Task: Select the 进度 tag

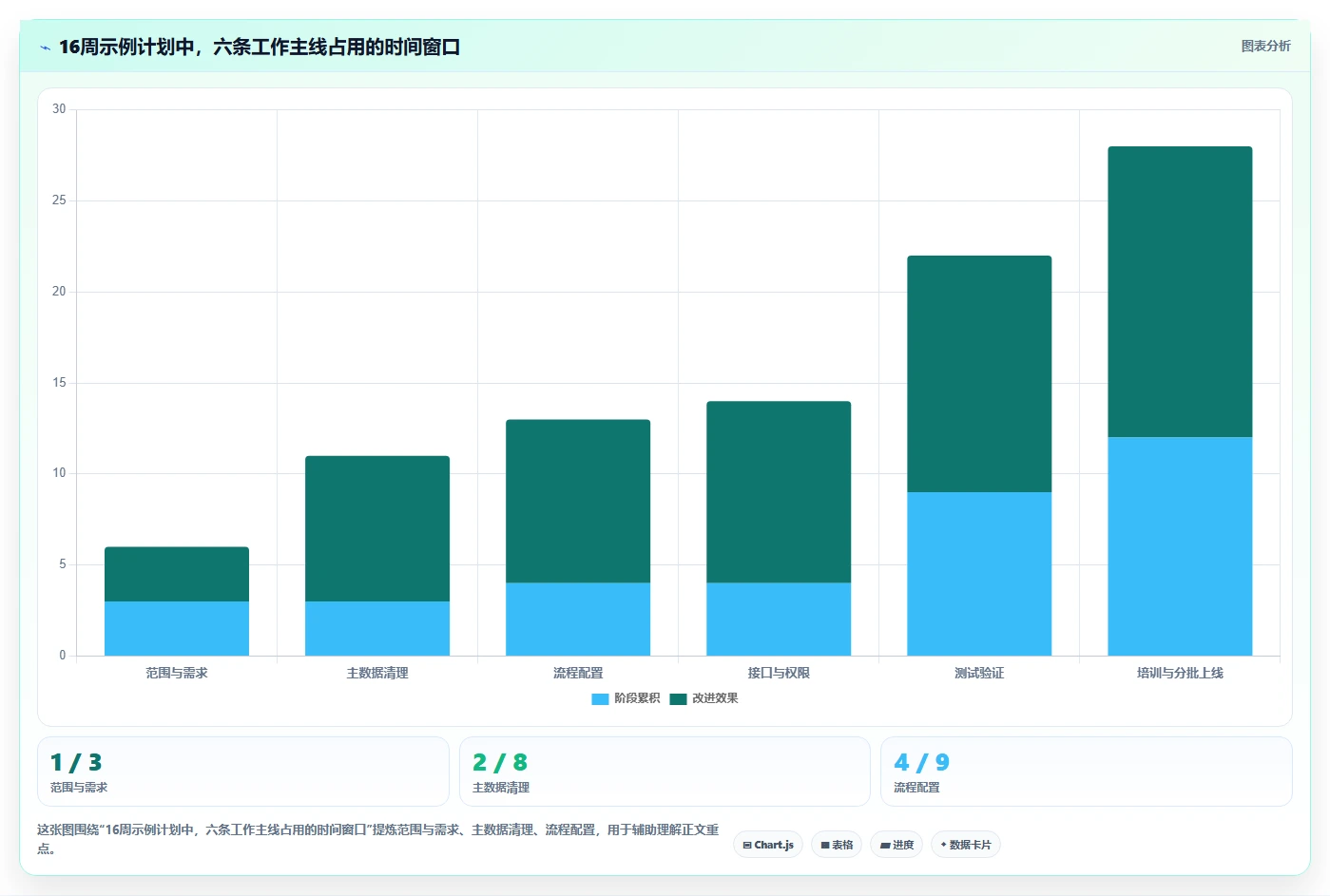Action: 896,845
